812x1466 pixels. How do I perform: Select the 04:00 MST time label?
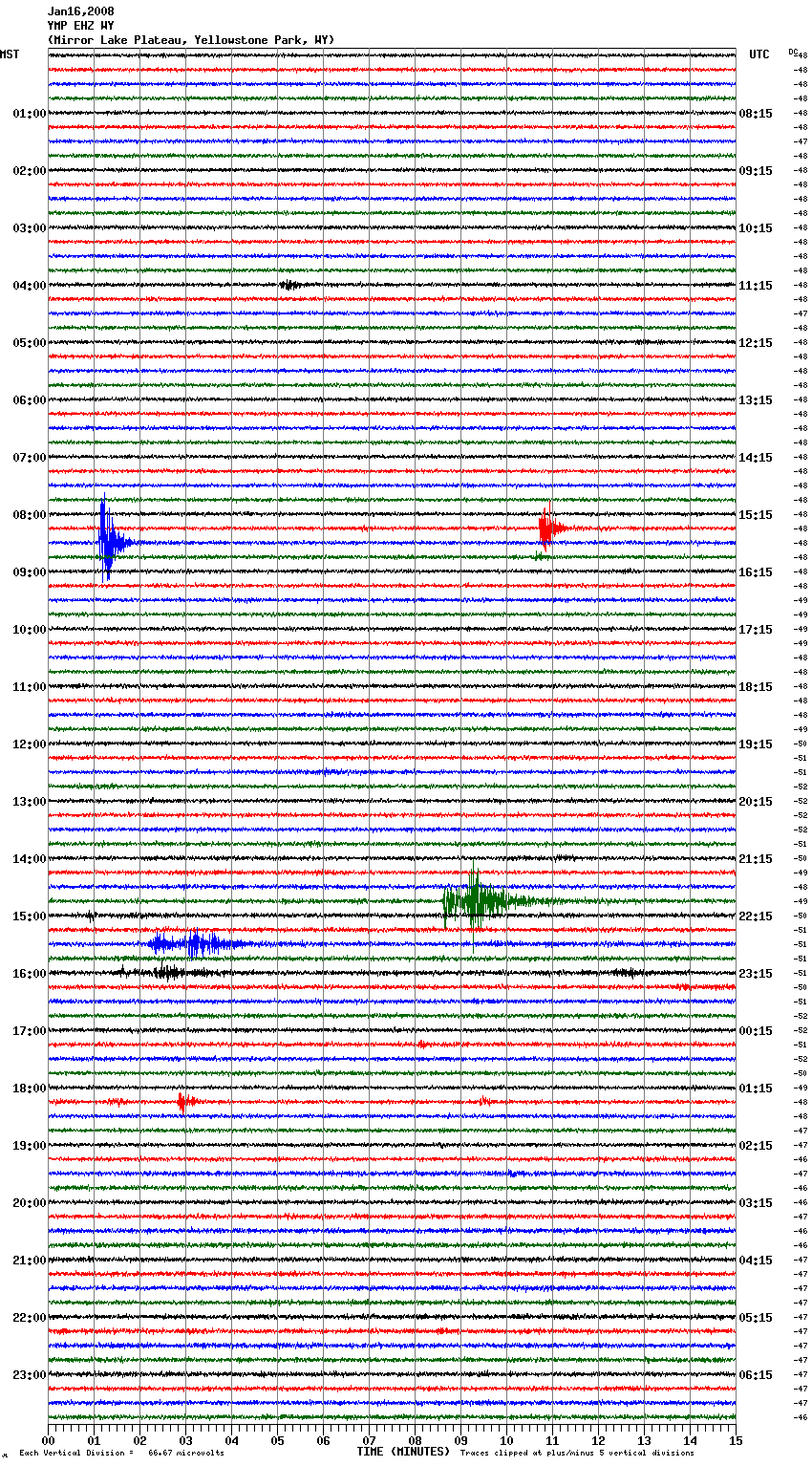(29, 286)
